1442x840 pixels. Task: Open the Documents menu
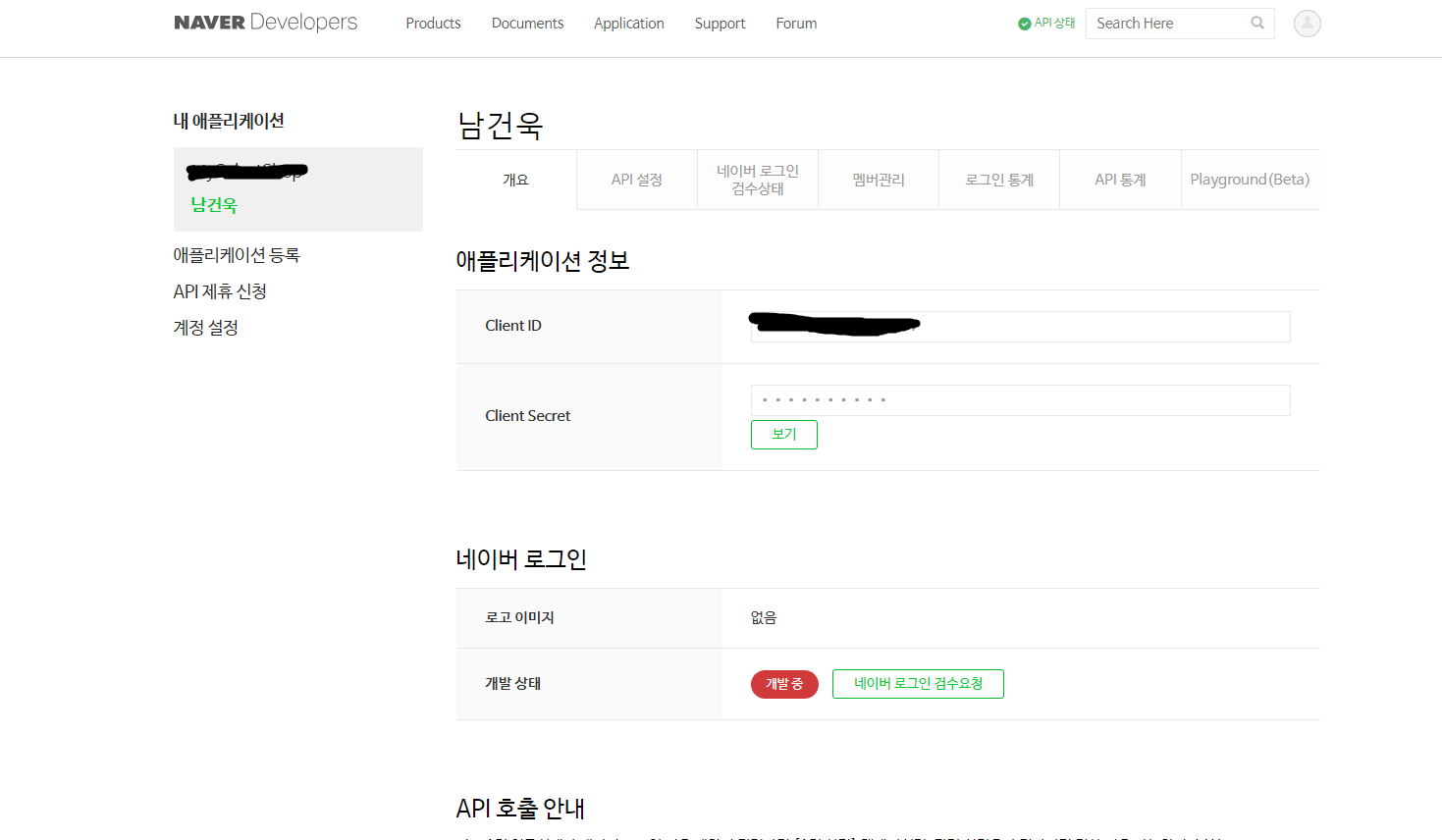[527, 24]
